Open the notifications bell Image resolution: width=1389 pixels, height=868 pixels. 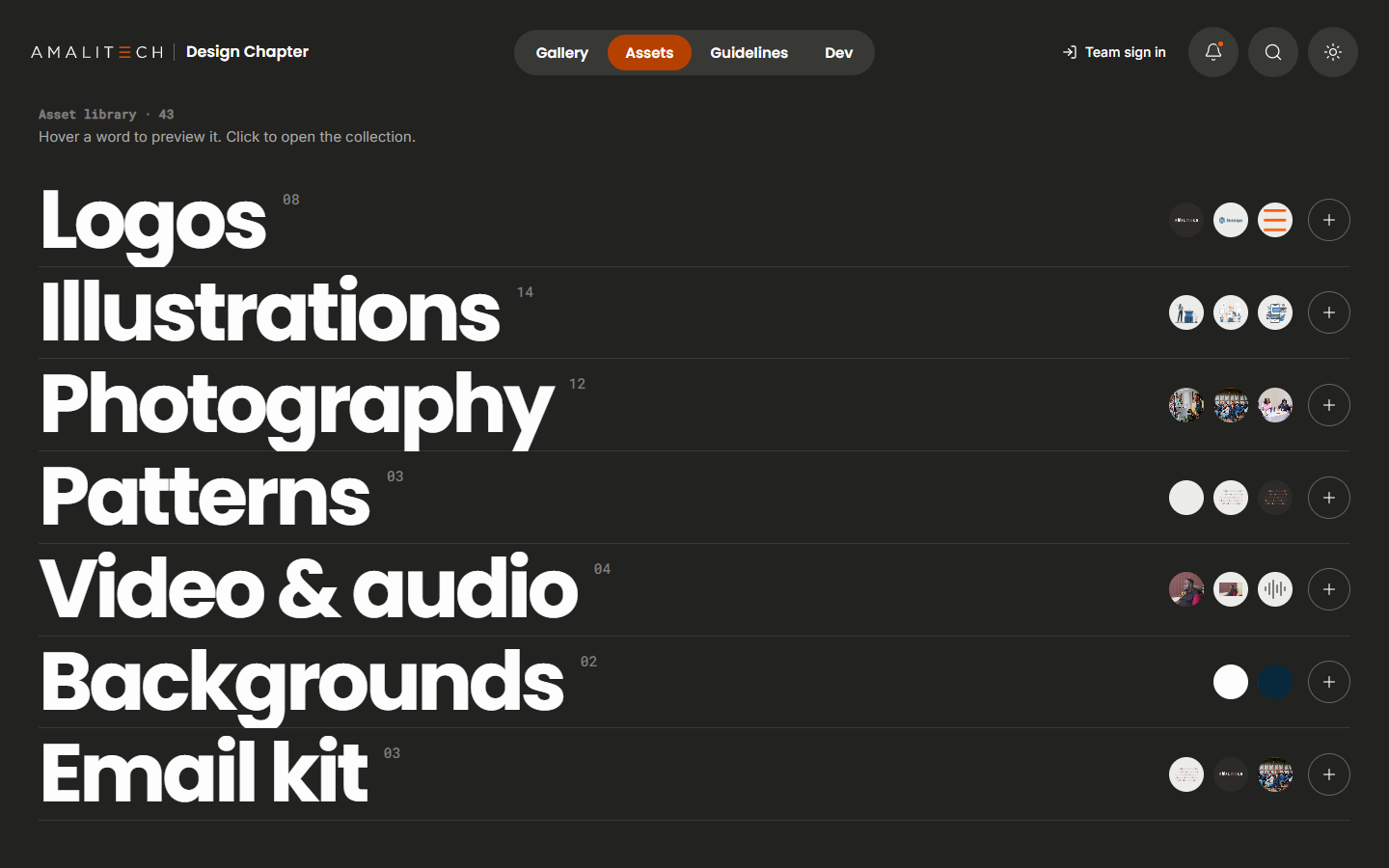point(1213,52)
